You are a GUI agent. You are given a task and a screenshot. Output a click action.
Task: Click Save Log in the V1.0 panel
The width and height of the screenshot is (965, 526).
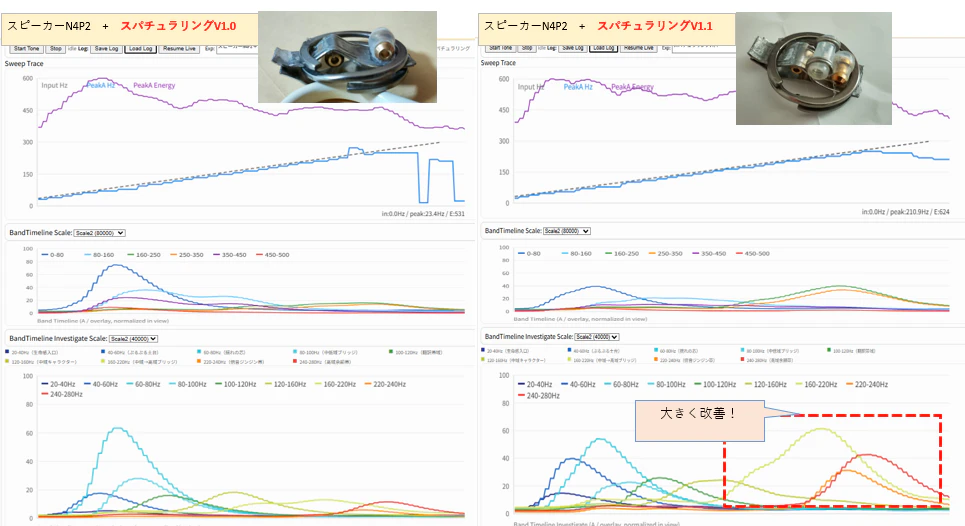pyautogui.click(x=106, y=49)
